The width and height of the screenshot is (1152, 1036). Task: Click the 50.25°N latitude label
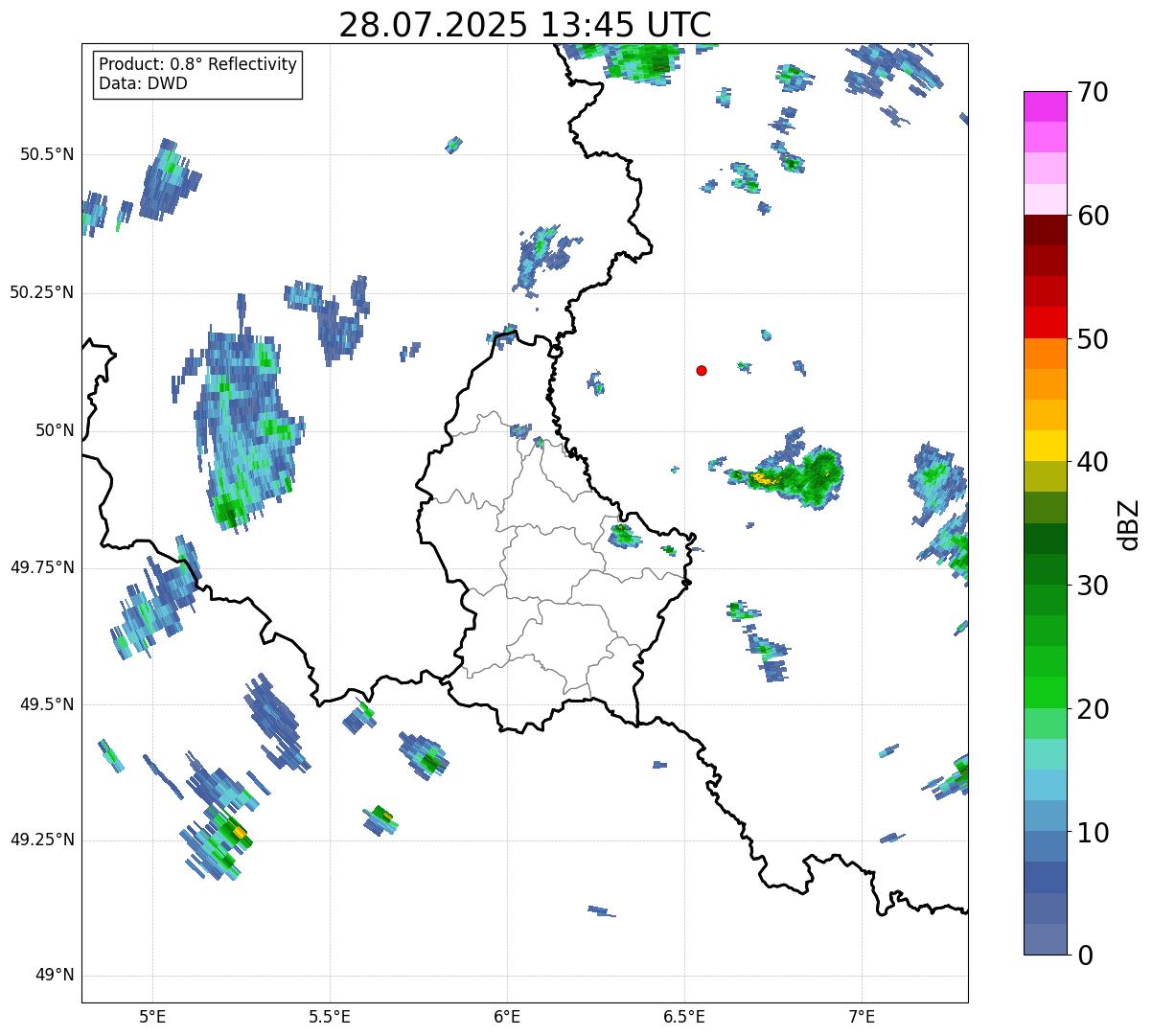click(x=42, y=292)
